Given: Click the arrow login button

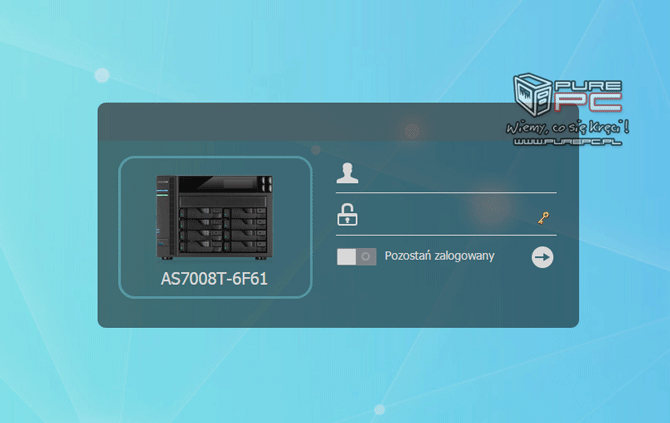Looking at the screenshot, I should tap(542, 257).
